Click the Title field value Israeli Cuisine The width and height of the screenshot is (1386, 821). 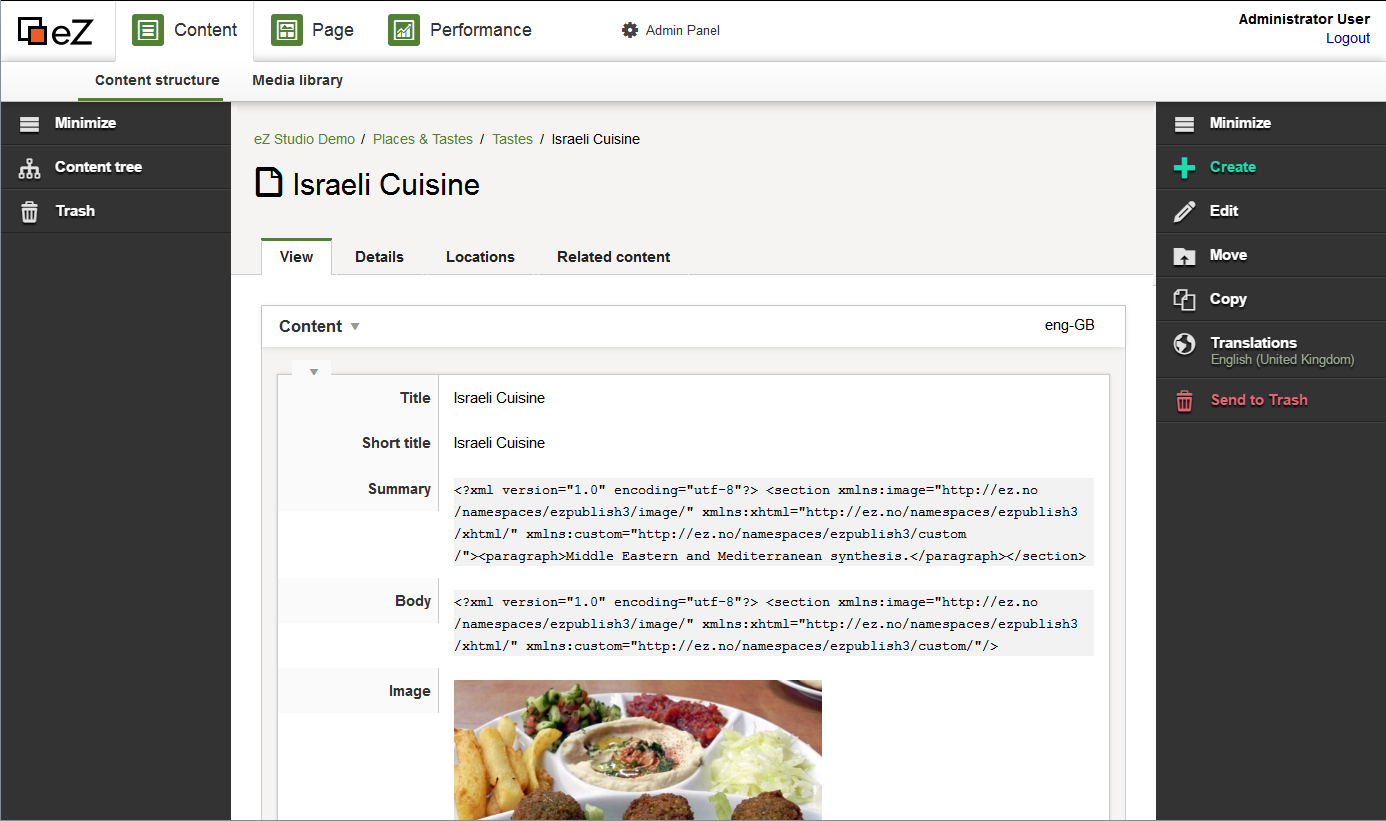click(x=499, y=398)
